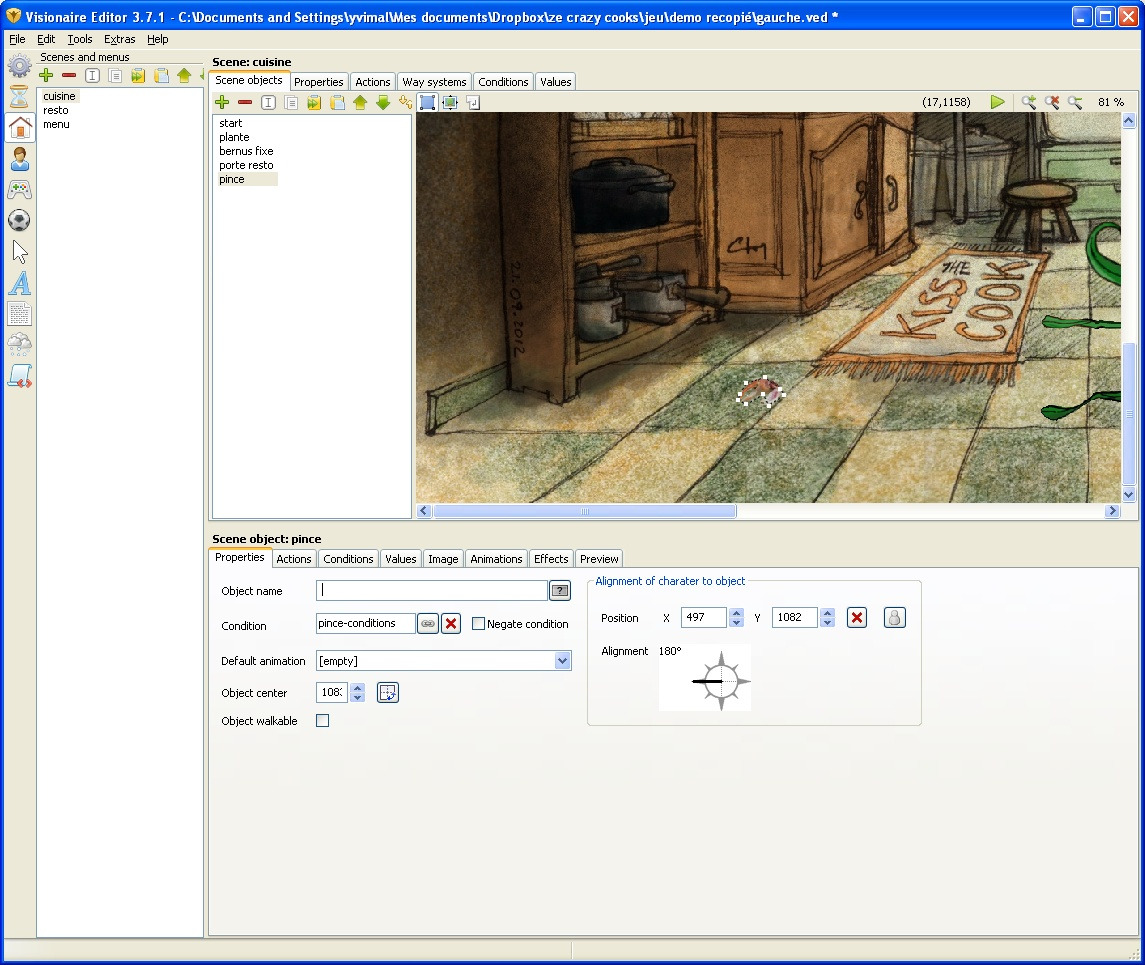Delete selected scene object with red minus
Screen dimensions: 1145x965
(245, 103)
